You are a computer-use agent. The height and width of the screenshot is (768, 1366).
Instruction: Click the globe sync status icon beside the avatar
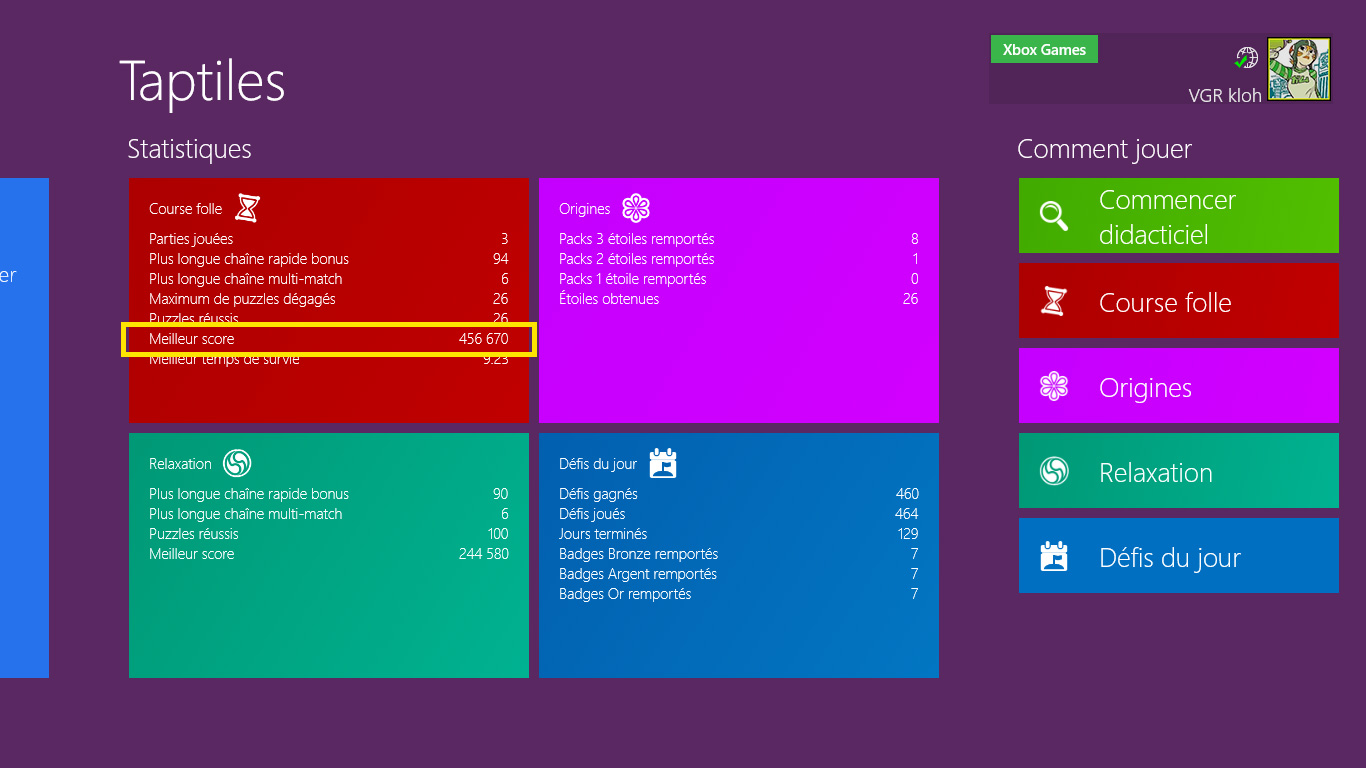click(1245, 58)
